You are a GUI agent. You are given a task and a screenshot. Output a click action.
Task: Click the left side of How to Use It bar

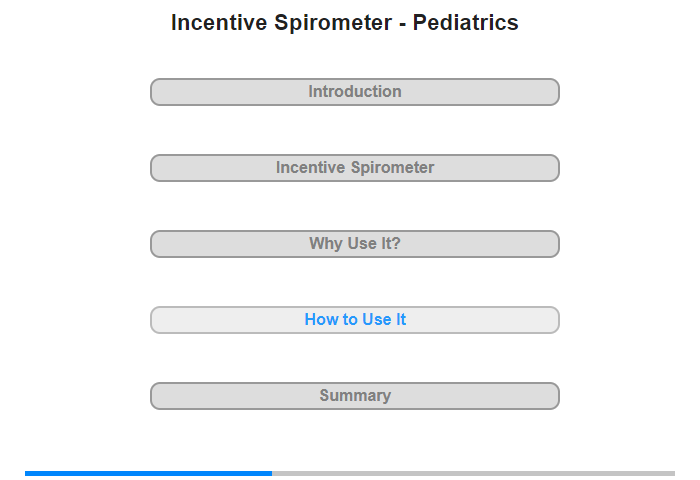pos(156,320)
